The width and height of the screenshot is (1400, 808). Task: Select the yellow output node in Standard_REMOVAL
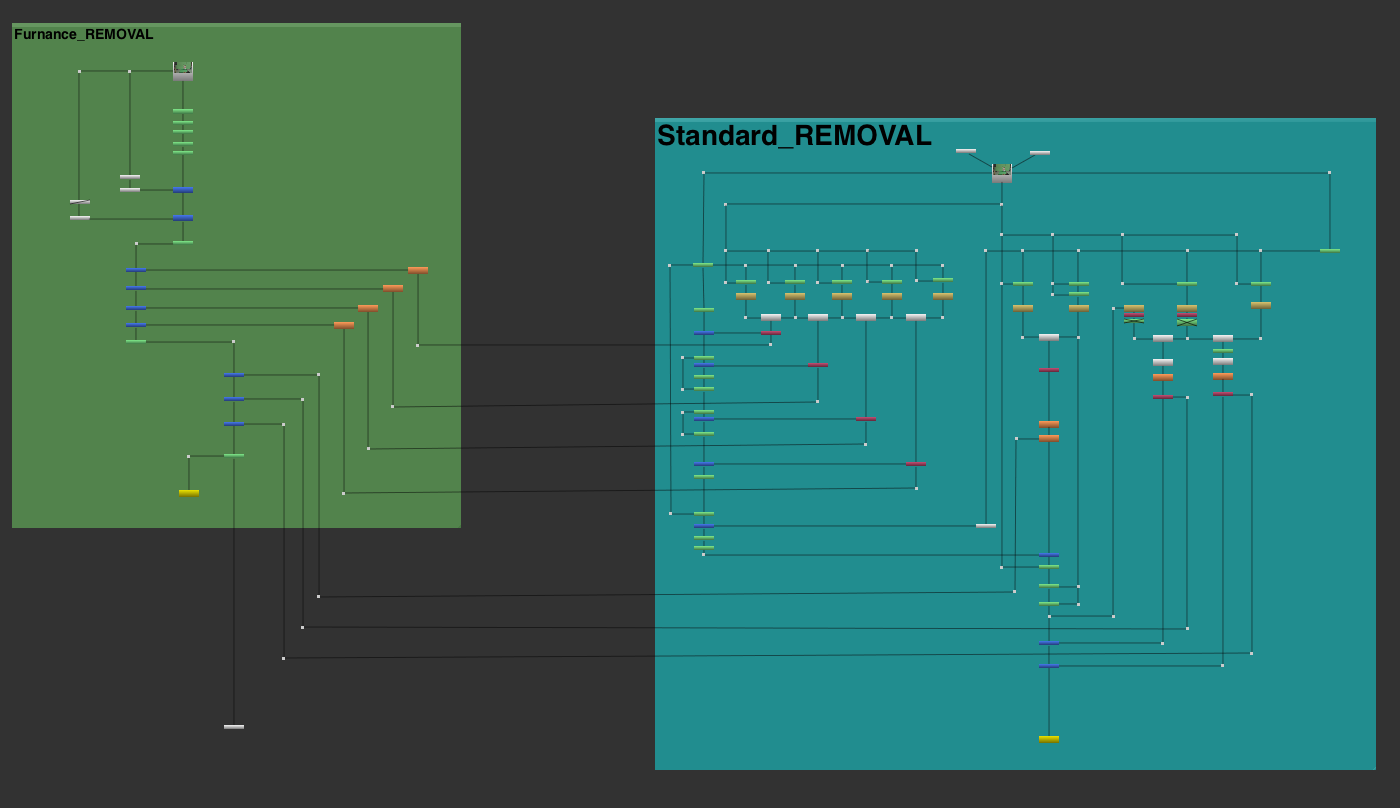pyautogui.click(x=1049, y=740)
